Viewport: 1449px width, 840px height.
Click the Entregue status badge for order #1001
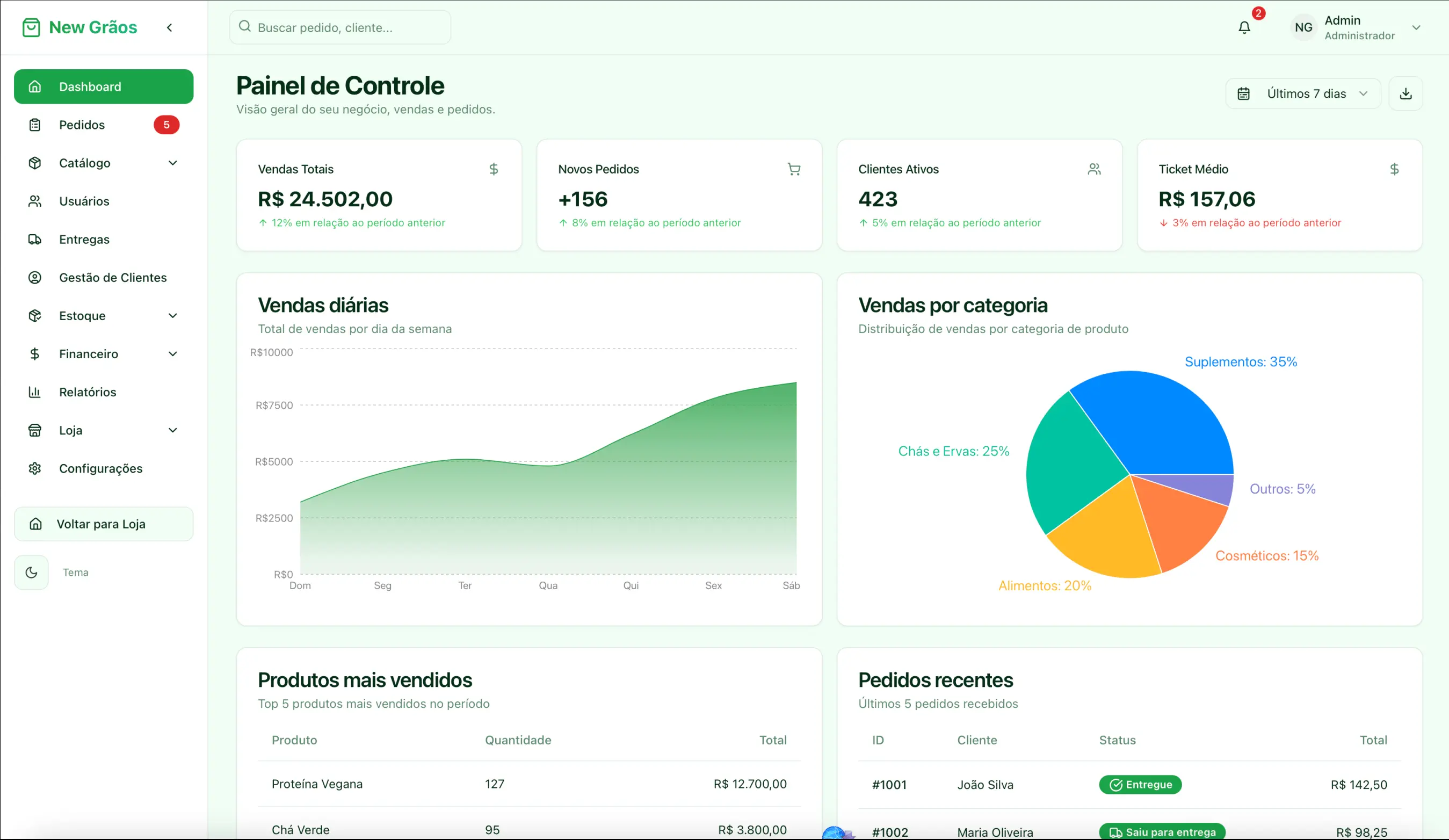(1140, 785)
